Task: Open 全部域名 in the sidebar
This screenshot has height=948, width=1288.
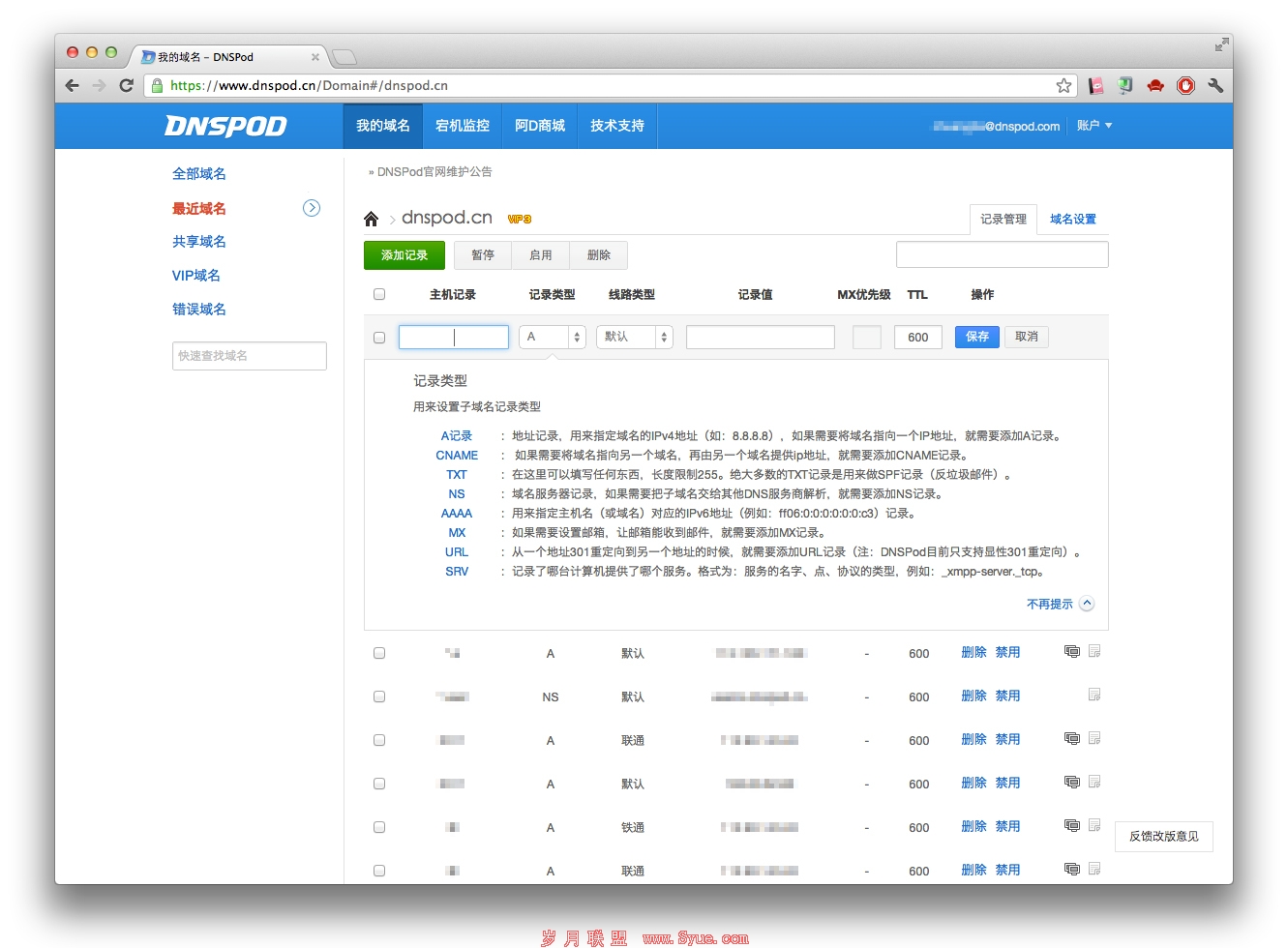Action: (199, 174)
